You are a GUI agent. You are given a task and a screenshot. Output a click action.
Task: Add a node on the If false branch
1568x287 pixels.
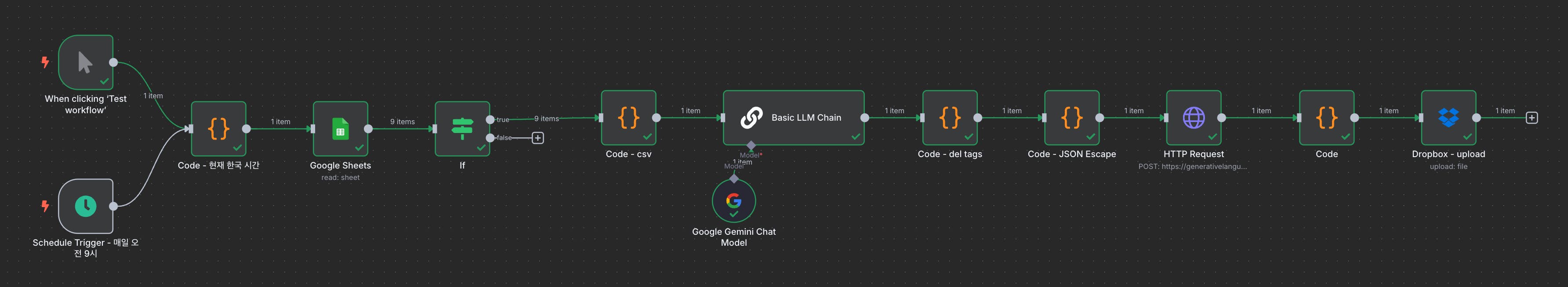537,138
